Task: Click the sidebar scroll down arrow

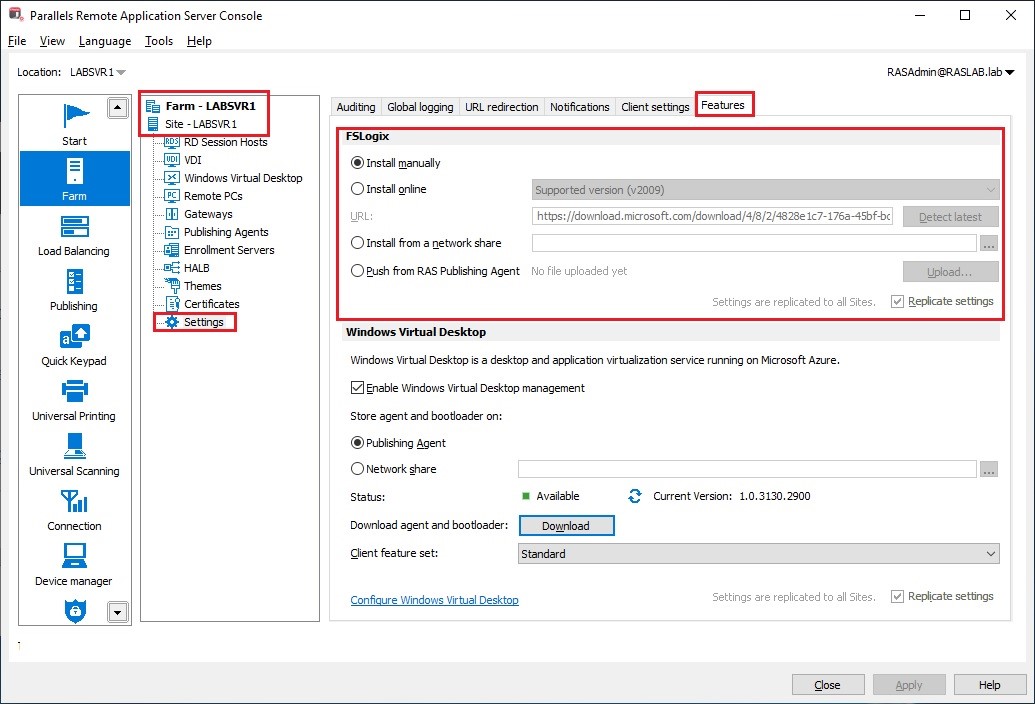Action: [x=117, y=612]
